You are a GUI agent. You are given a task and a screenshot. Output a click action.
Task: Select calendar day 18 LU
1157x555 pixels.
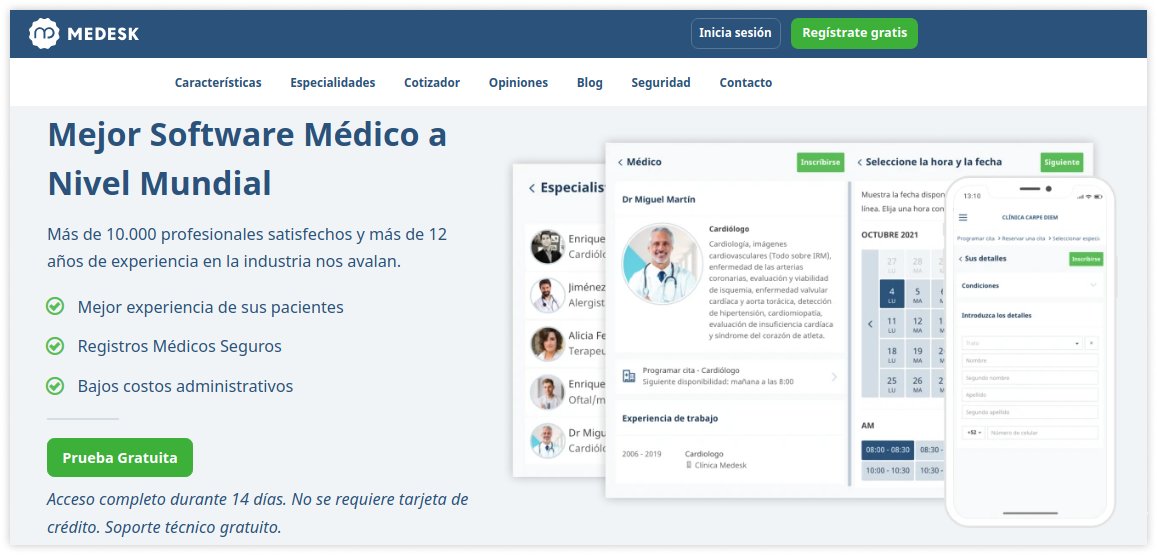[x=892, y=355]
